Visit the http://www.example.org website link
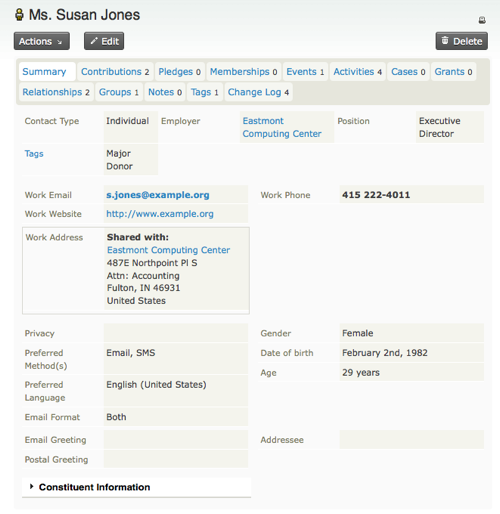500x514 pixels. tap(160, 214)
